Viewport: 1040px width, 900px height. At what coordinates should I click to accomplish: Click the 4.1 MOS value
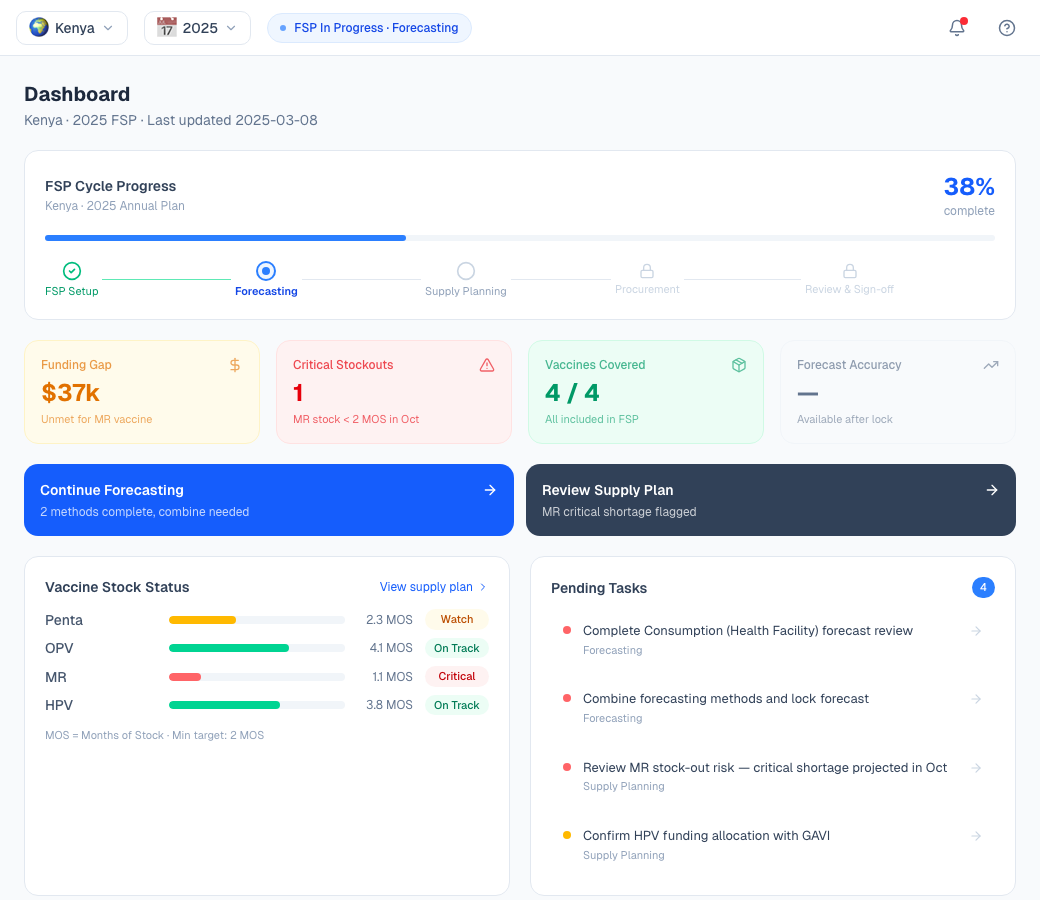pyautogui.click(x=391, y=648)
